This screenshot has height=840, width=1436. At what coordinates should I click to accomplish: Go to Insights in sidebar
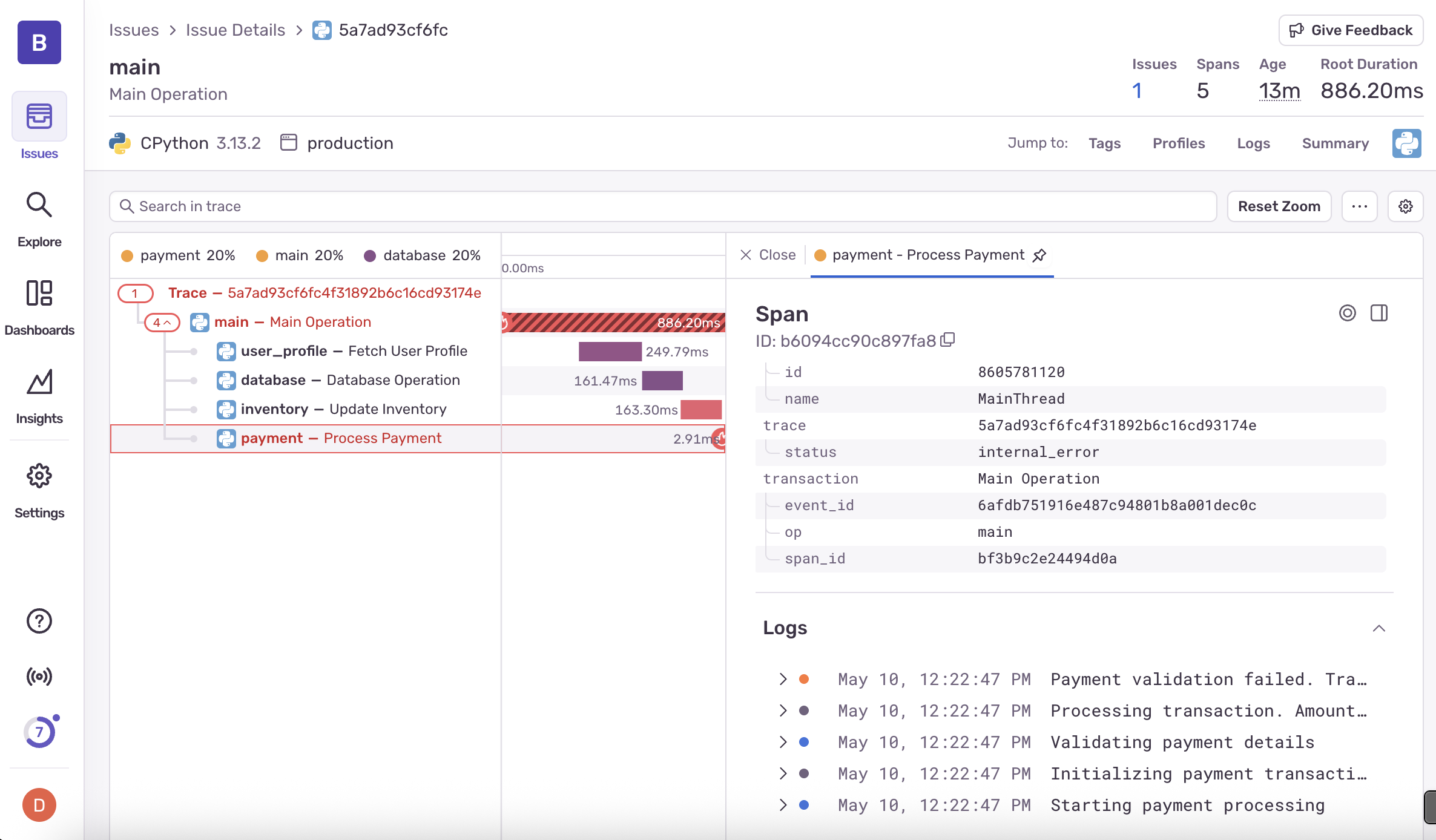39,382
